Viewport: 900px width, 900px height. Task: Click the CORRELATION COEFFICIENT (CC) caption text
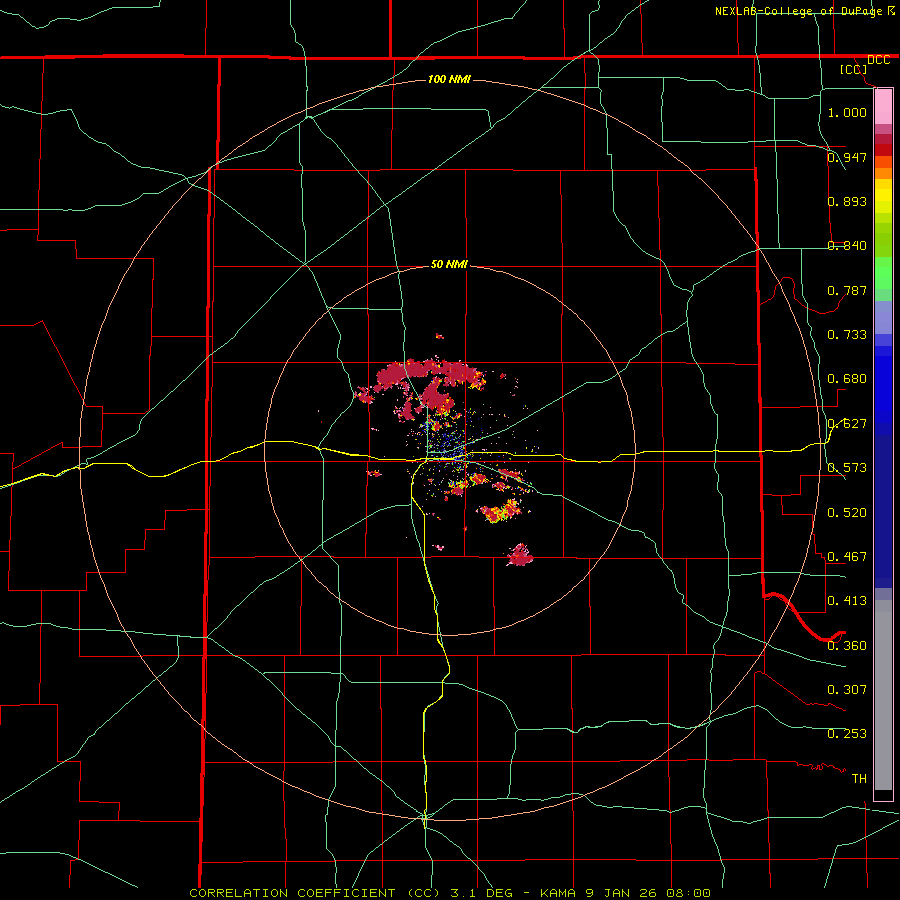pos(315,893)
